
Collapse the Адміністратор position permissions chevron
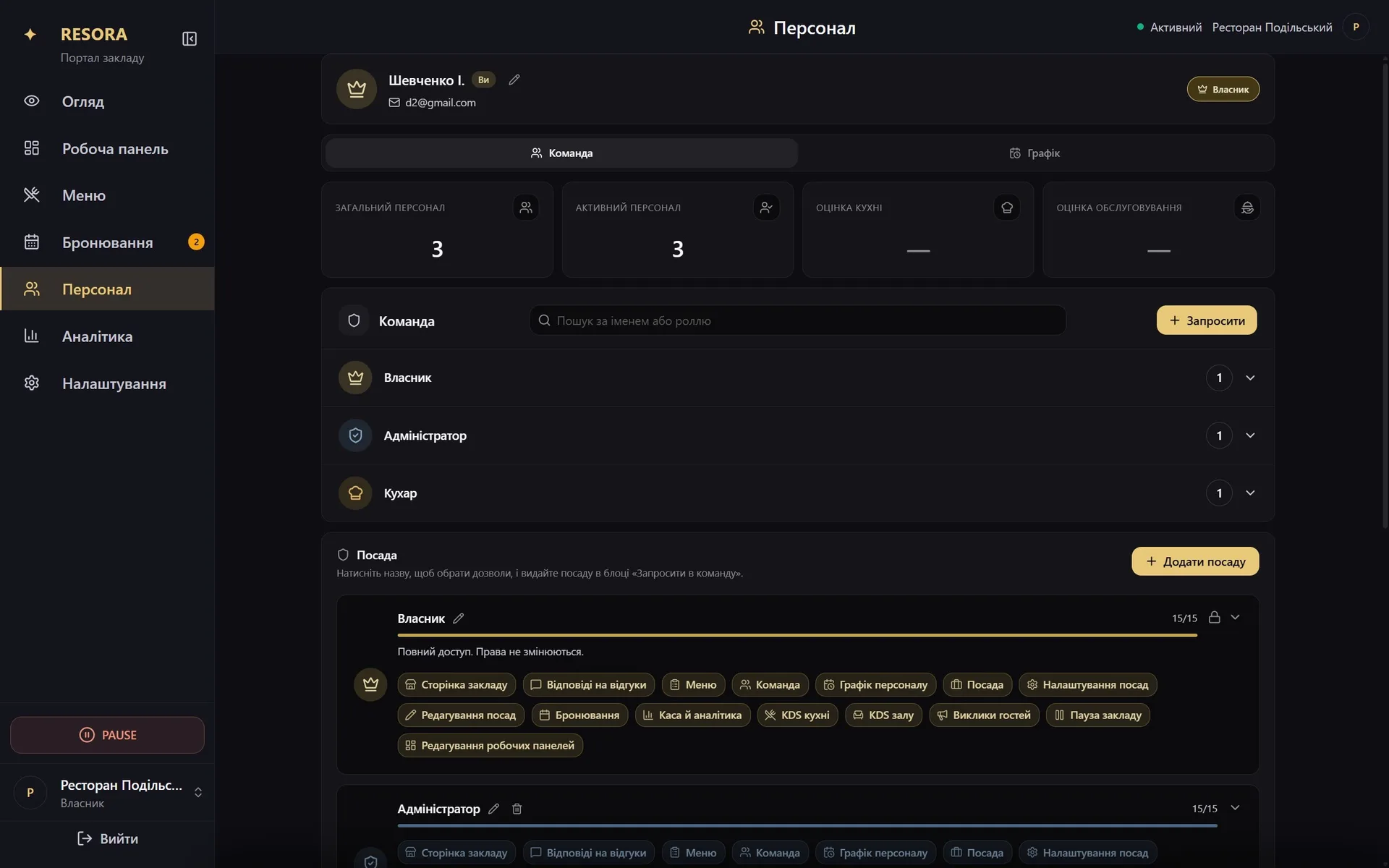tap(1236, 808)
